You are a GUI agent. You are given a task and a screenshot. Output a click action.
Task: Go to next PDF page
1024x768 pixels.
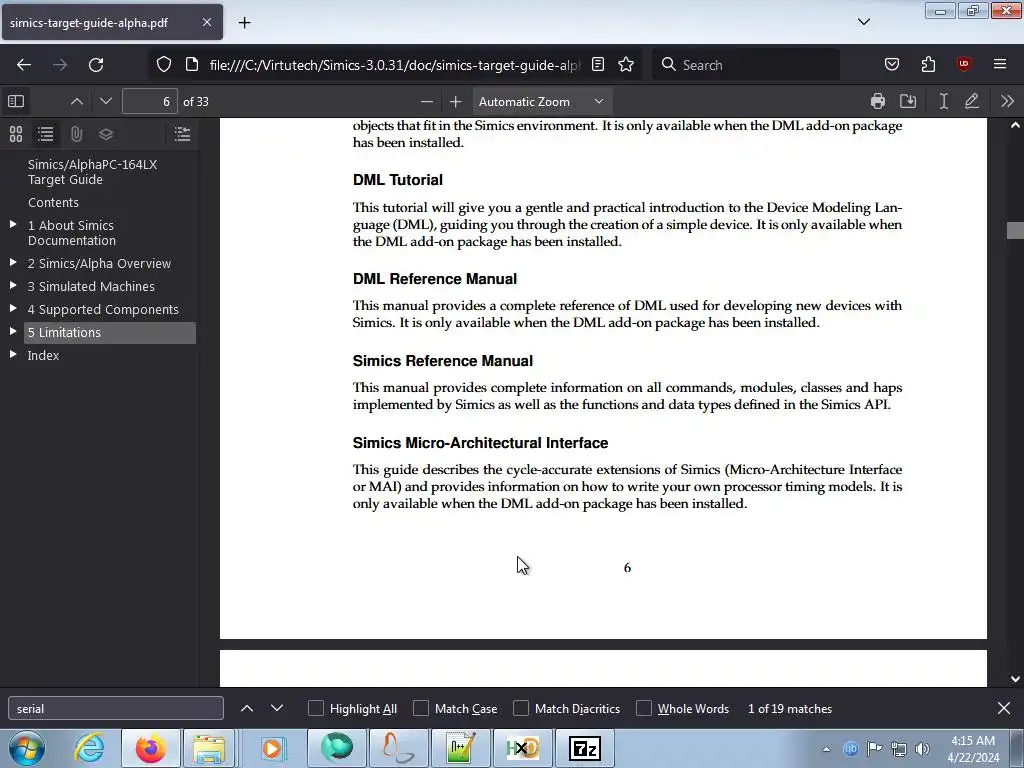click(106, 101)
